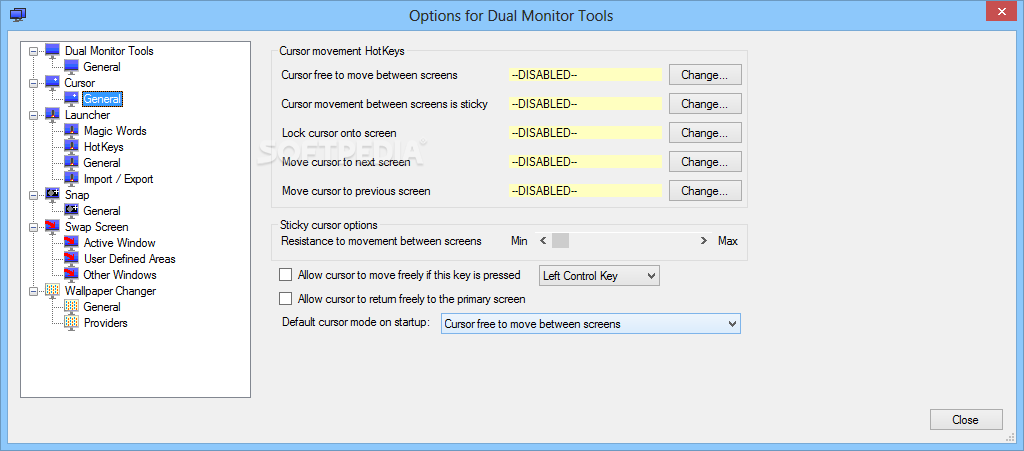Collapse the Dual Monitor Tools tree node
1024x451 pixels.
coord(33,51)
